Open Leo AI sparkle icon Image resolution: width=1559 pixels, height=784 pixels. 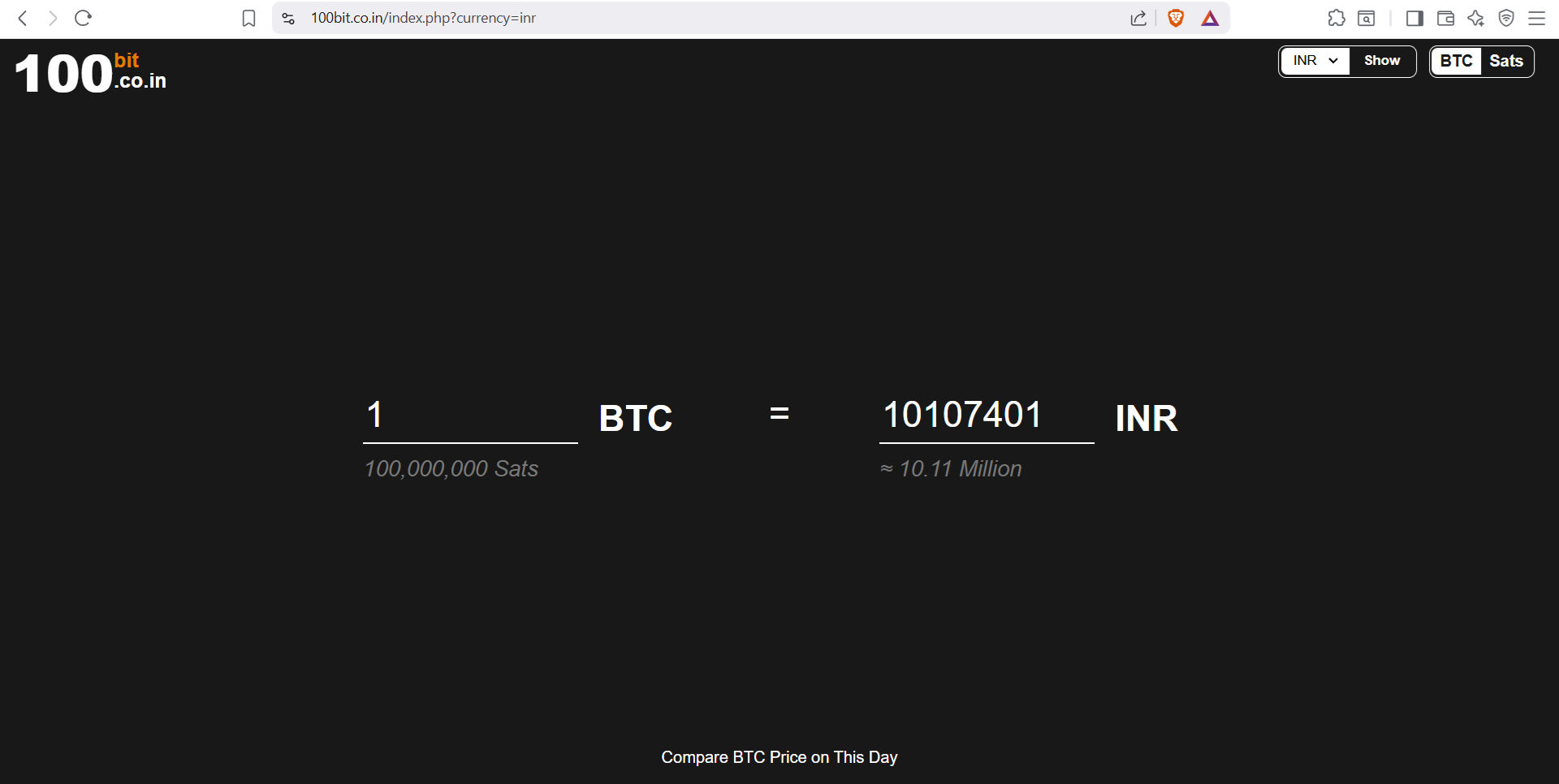1475,18
